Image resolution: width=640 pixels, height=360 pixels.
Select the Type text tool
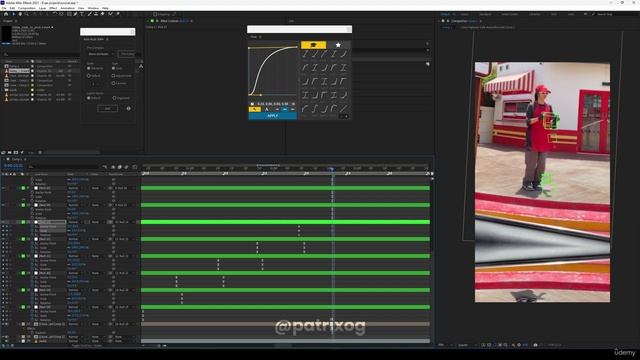[82, 14]
